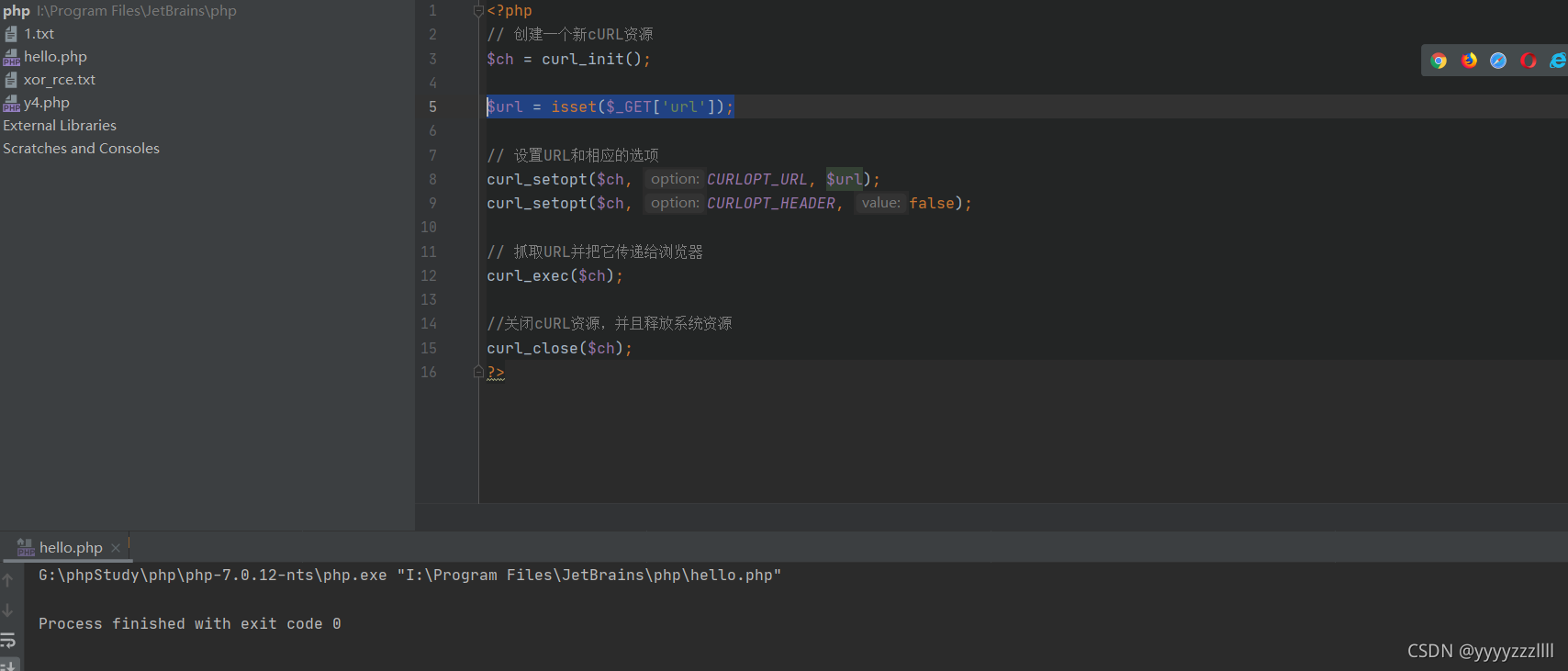Click 'Process finished with exit code 0'
The height and width of the screenshot is (671, 1568).
coord(190,624)
